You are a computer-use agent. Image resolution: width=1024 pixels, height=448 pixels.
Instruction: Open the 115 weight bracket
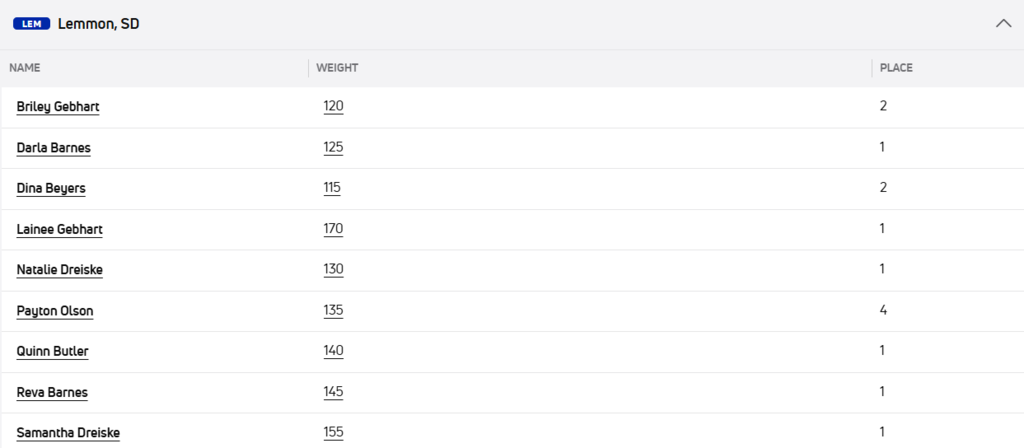333,188
